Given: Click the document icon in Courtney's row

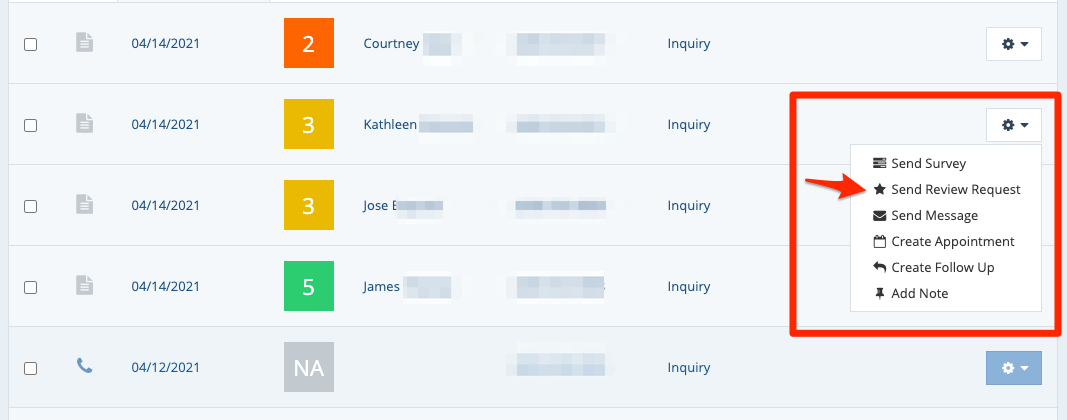Looking at the screenshot, I should click(85, 44).
